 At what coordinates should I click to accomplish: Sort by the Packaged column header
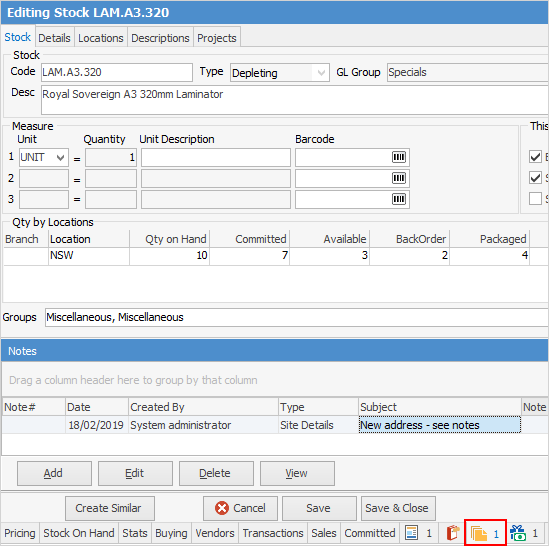489,239
